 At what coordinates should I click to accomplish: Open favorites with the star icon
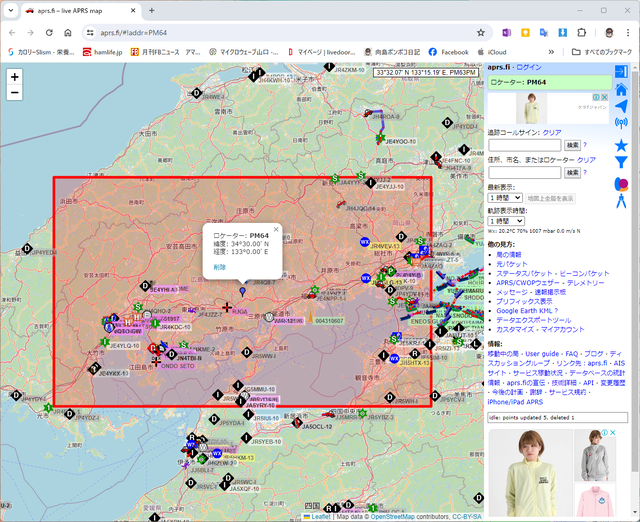point(621,145)
